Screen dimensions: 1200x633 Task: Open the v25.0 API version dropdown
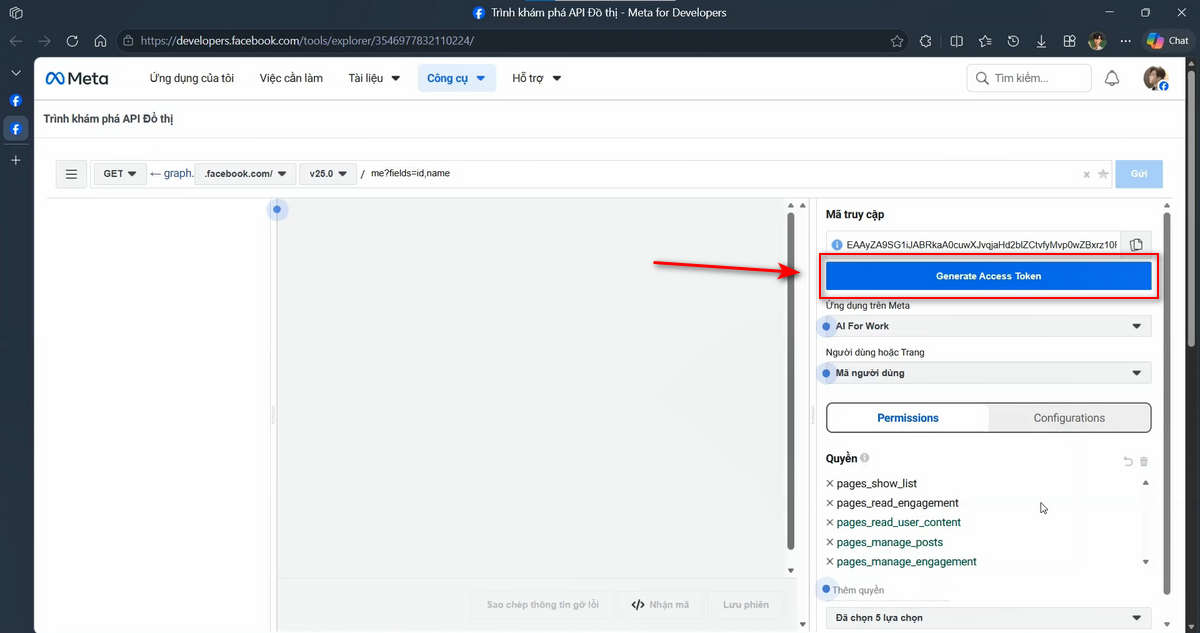point(327,174)
